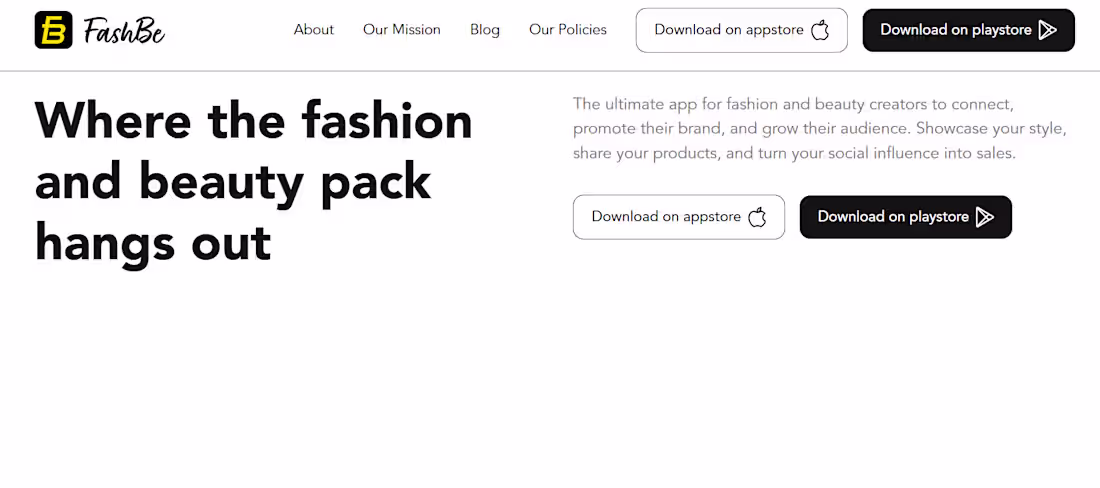Click the "promote their brand" description line
Screen dimensions: 1100x488
tap(820, 129)
